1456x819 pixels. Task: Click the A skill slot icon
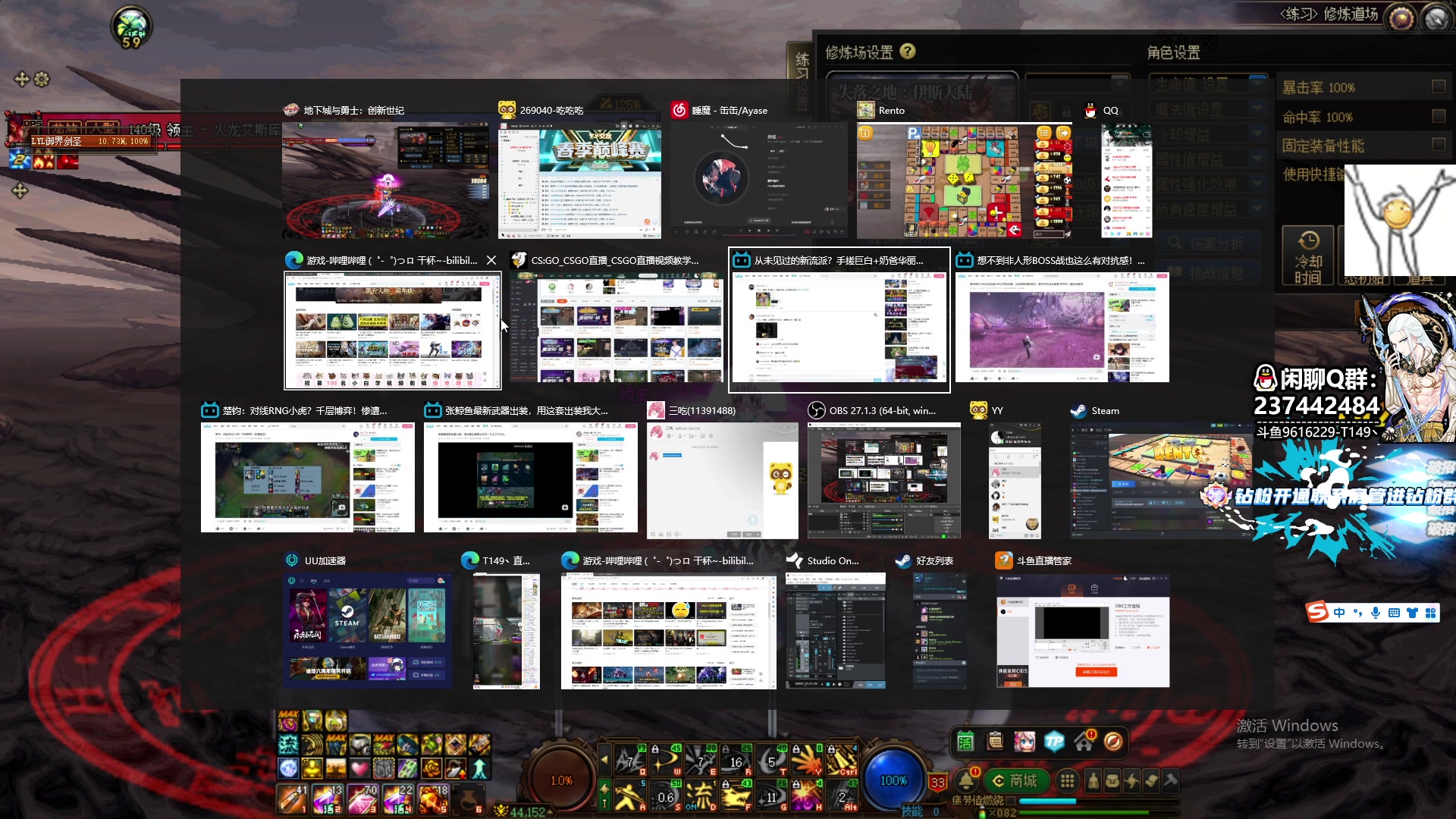click(629, 795)
